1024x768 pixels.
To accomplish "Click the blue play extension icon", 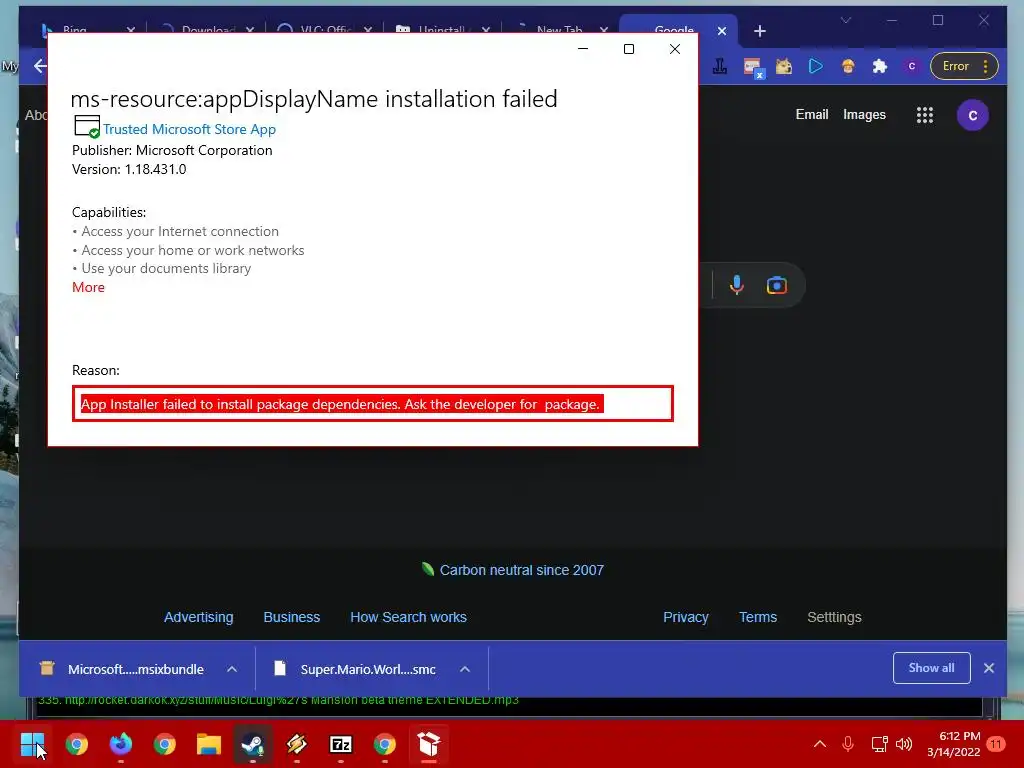I will [x=816, y=66].
